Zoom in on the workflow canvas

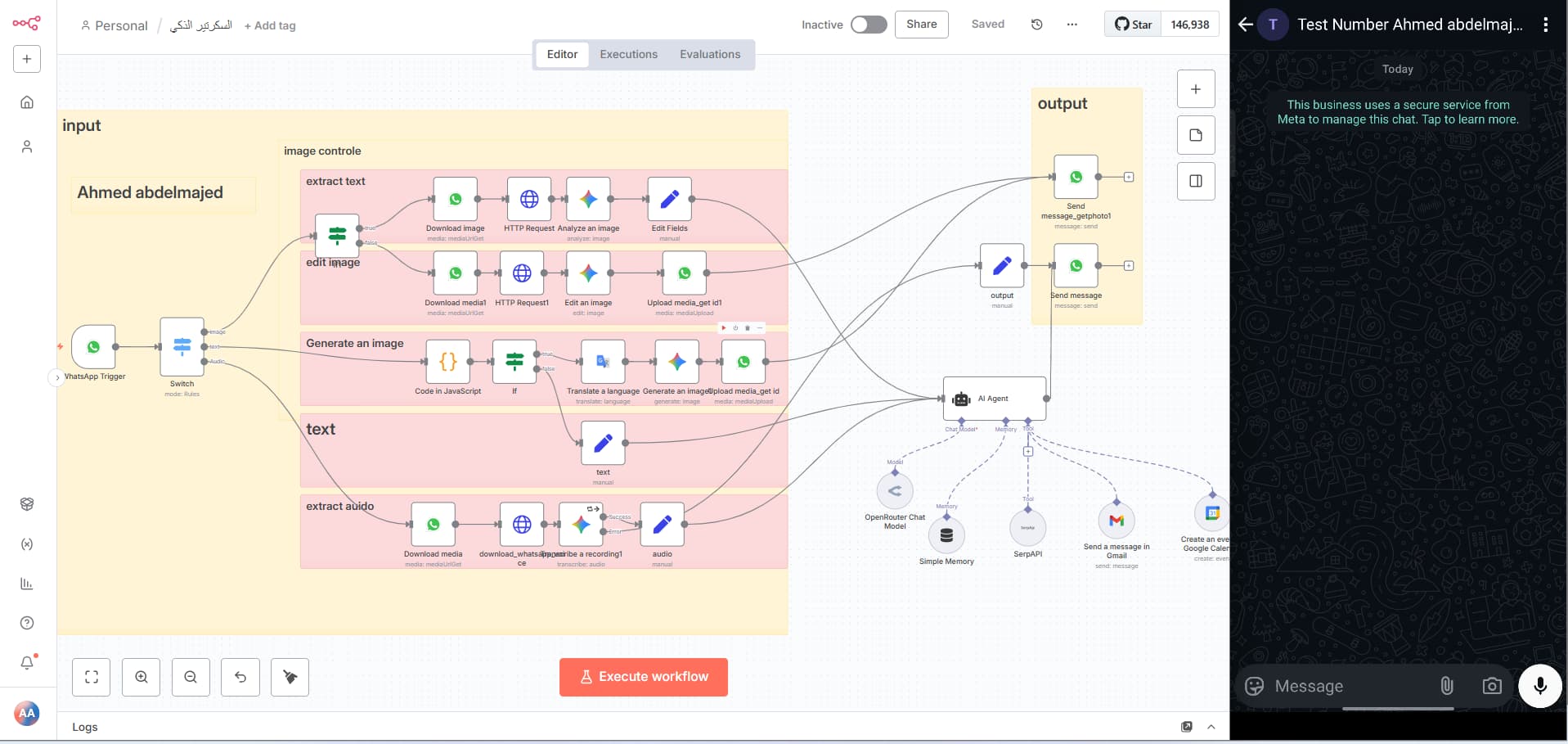point(142,677)
